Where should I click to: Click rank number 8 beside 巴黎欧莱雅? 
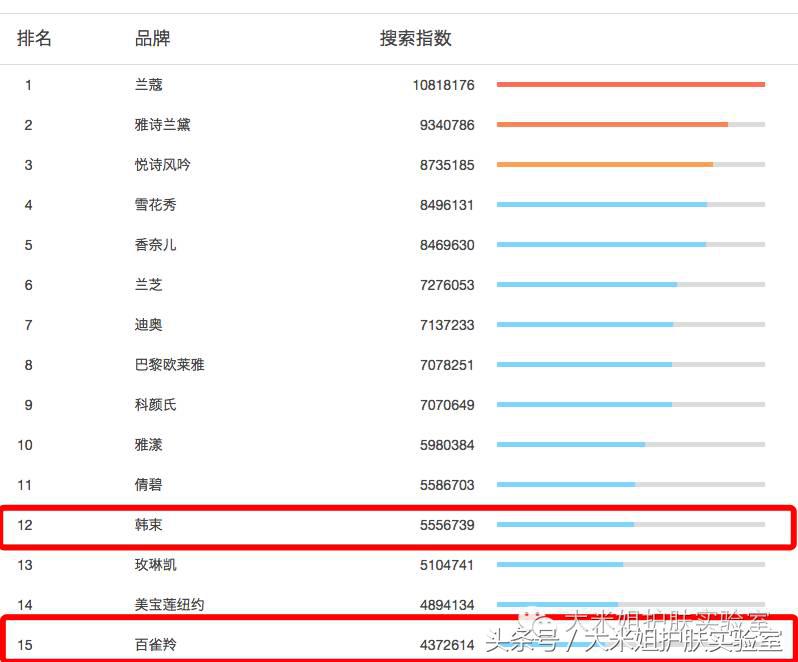(28, 365)
